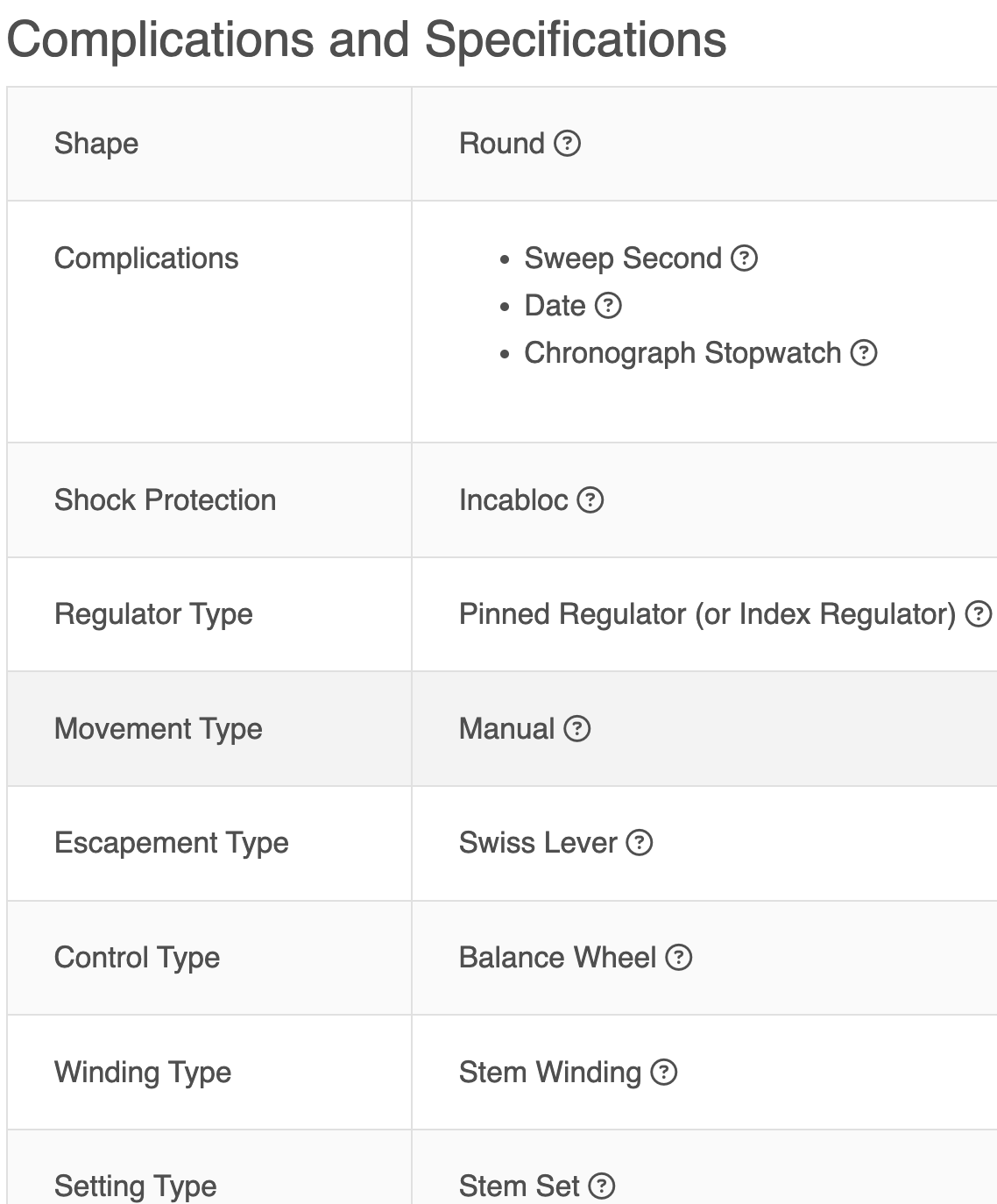
Task: Open the help icon after Pinned Regulator
Action: (x=978, y=613)
